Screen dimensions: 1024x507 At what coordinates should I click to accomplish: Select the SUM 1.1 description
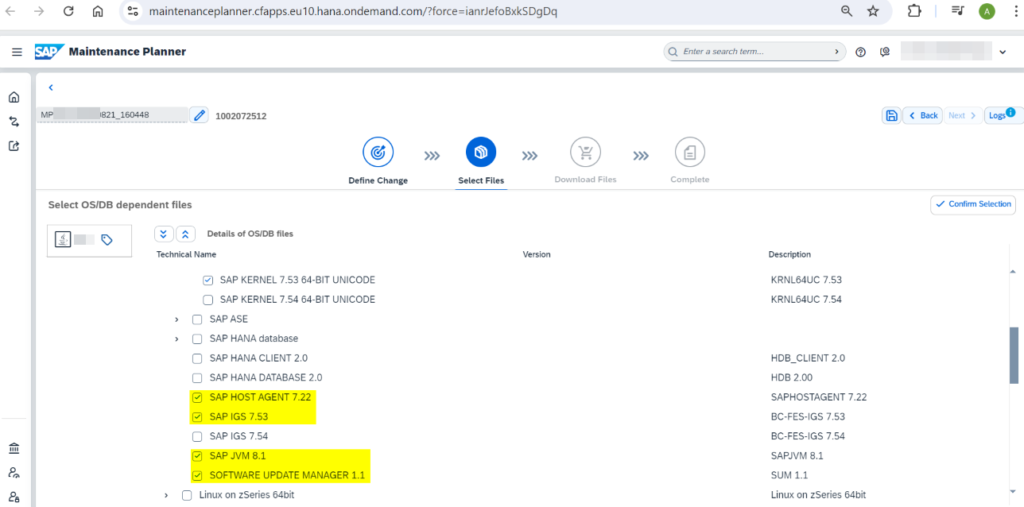coord(789,476)
